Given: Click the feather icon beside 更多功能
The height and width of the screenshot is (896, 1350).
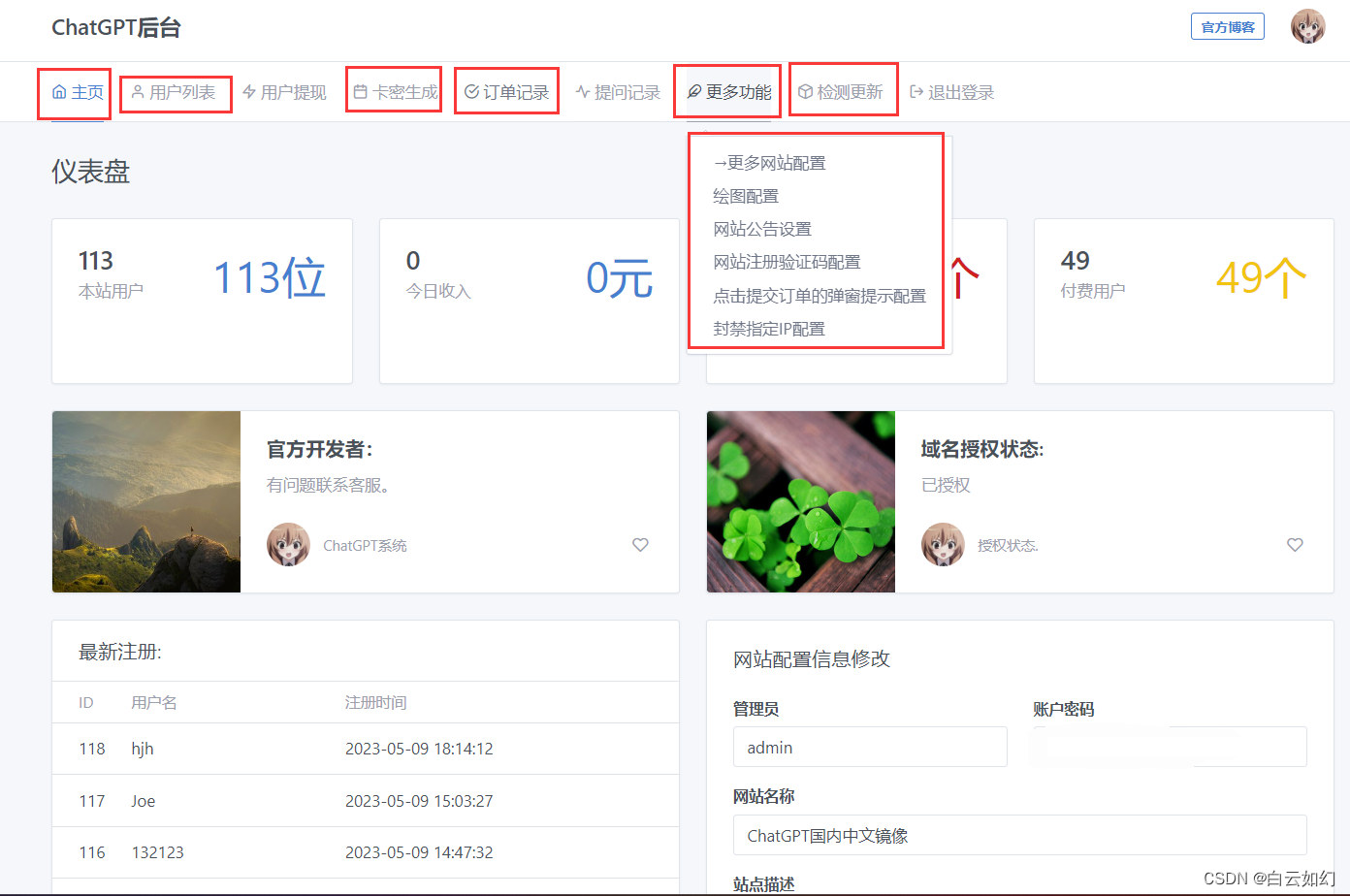Looking at the screenshot, I should 694,92.
